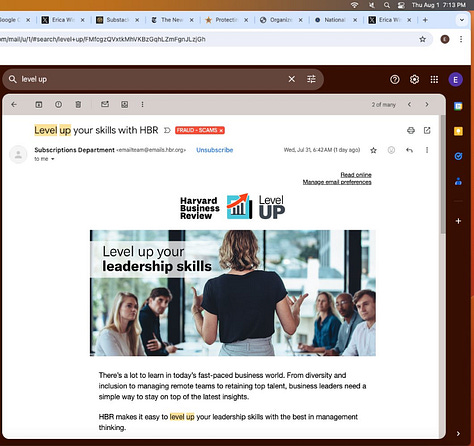Open the Read online link
This screenshot has height=446, width=474.
tap(356, 175)
